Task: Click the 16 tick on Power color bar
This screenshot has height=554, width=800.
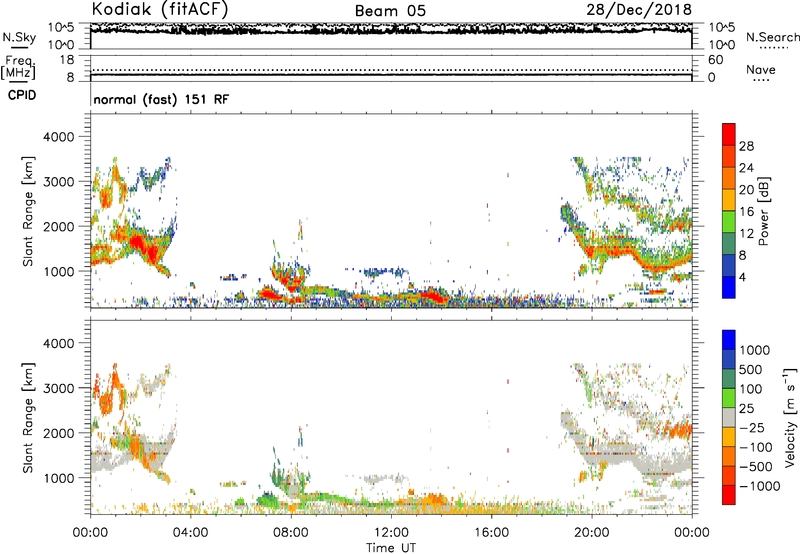Action: (746, 212)
